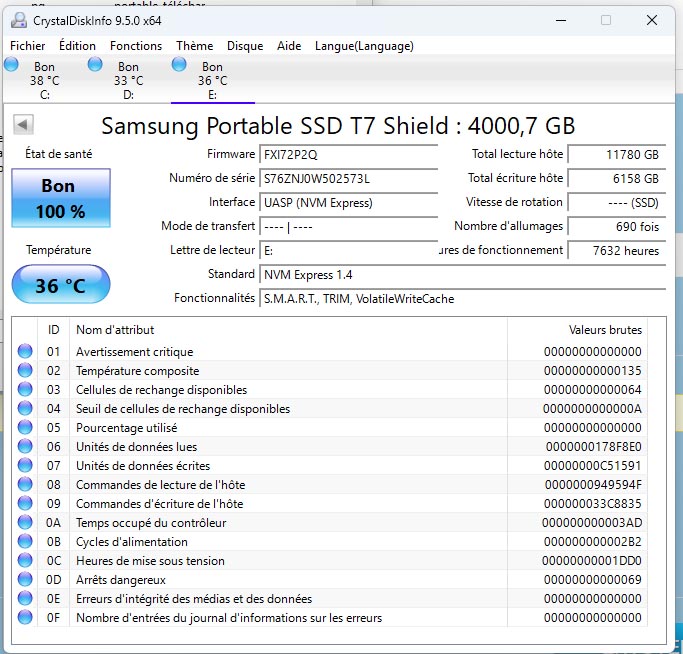Click status dot for Unités de données écrites

point(25,465)
